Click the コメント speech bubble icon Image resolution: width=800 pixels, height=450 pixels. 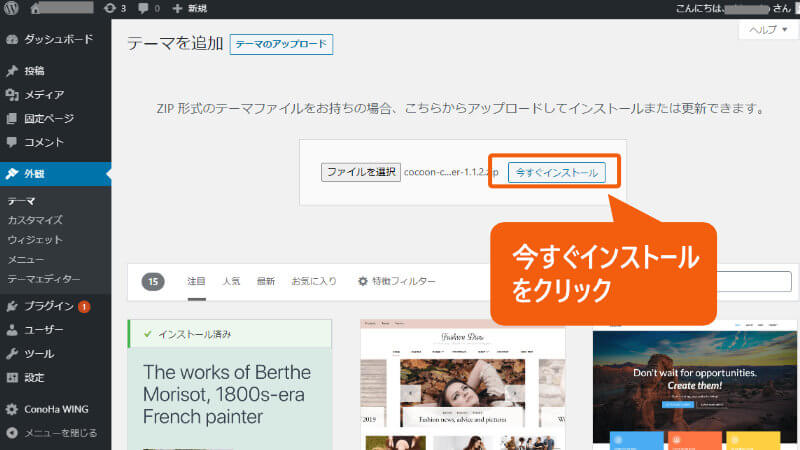tap(12, 142)
